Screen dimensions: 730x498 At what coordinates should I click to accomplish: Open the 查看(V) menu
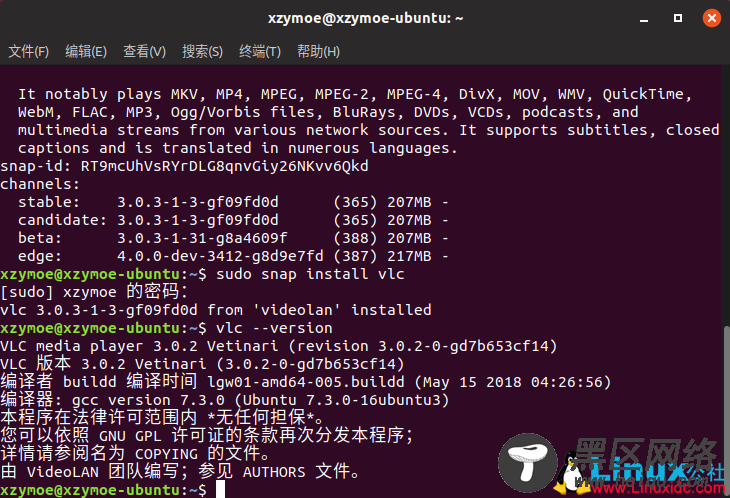click(144, 51)
